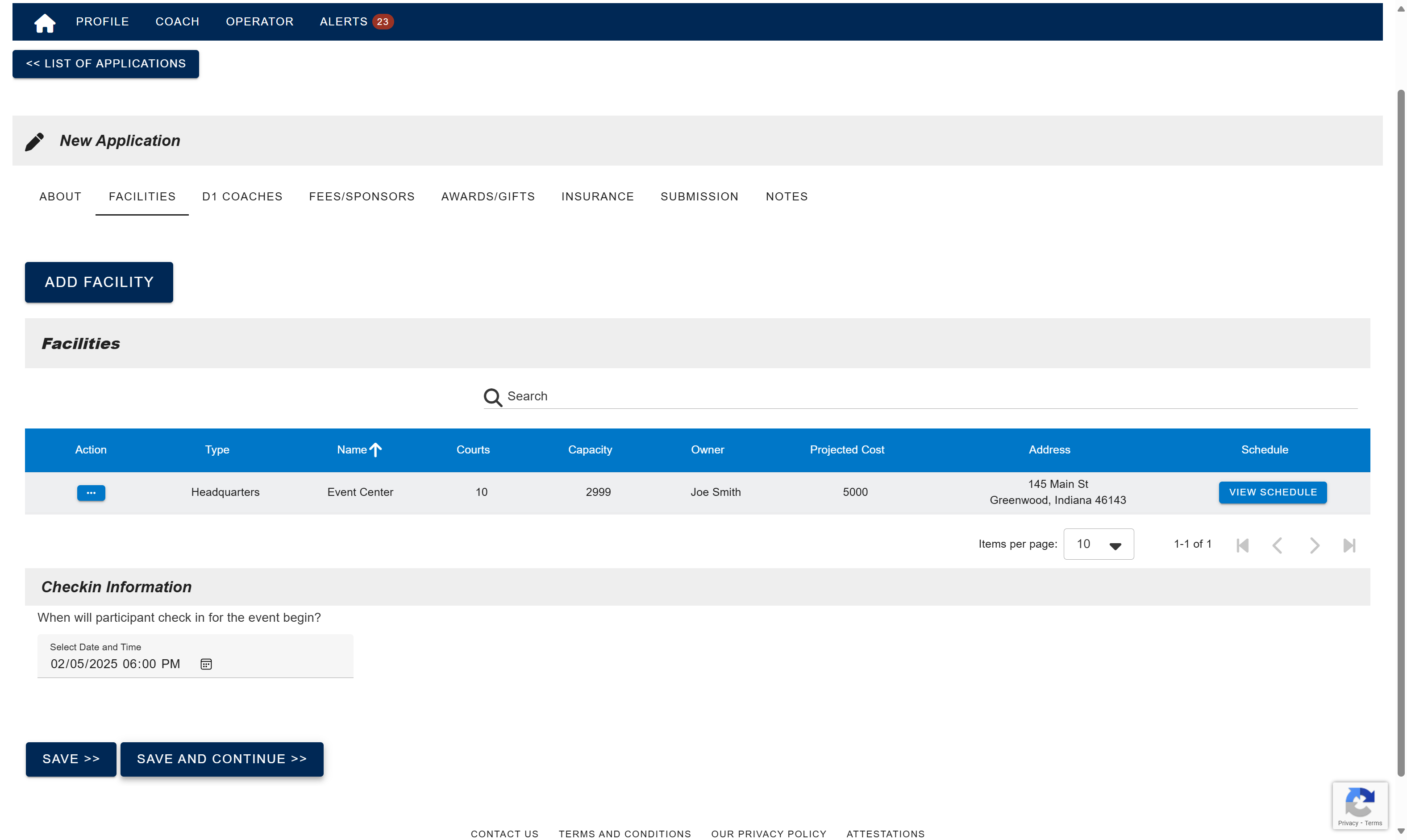This screenshot has height=840, width=1407.
Task: Switch to the INSURANCE tab
Action: 598,196
